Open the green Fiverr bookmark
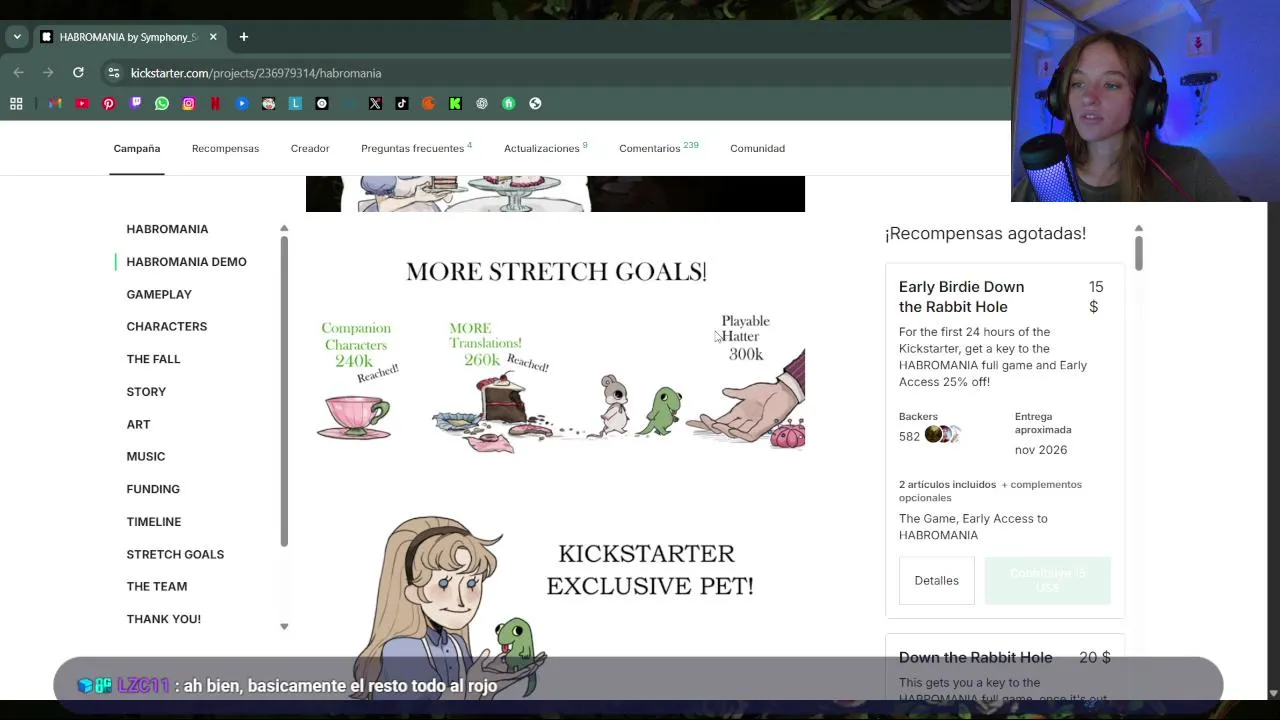The width and height of the screenshot is (1280, 720). [x=508, y=103]
